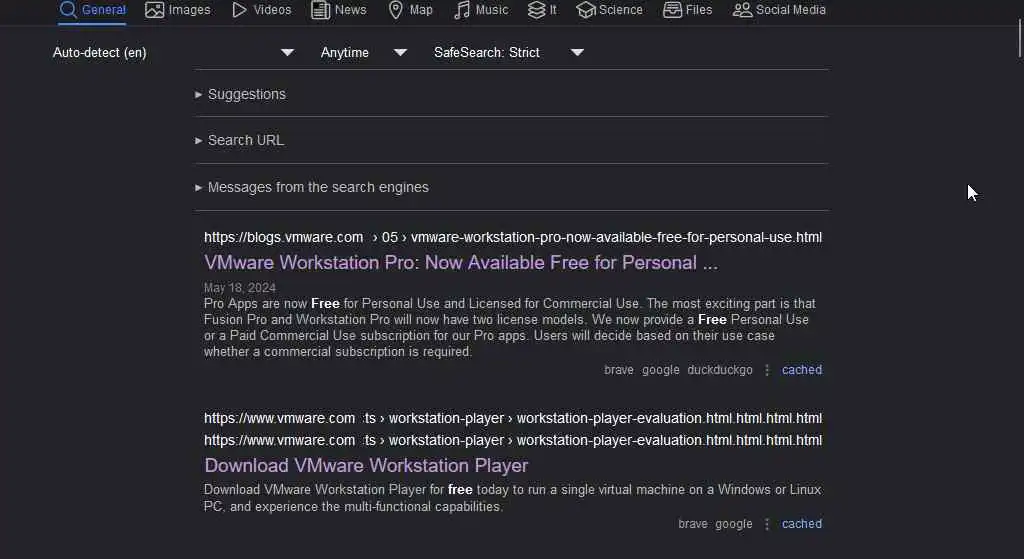Open cached link for Workstation Player result
The height and width of the screenshot is (559, 1024).
[x=802, y=524]
